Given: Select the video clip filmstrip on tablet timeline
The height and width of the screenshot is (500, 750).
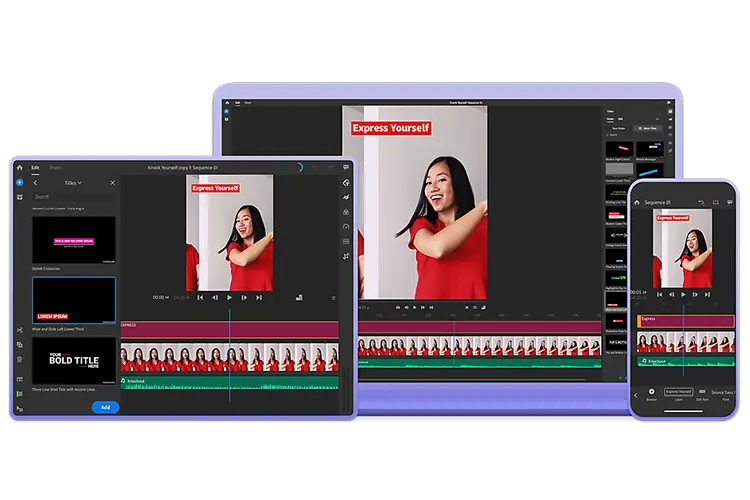Looking at the screenshot, I should [x=230, y=357].
